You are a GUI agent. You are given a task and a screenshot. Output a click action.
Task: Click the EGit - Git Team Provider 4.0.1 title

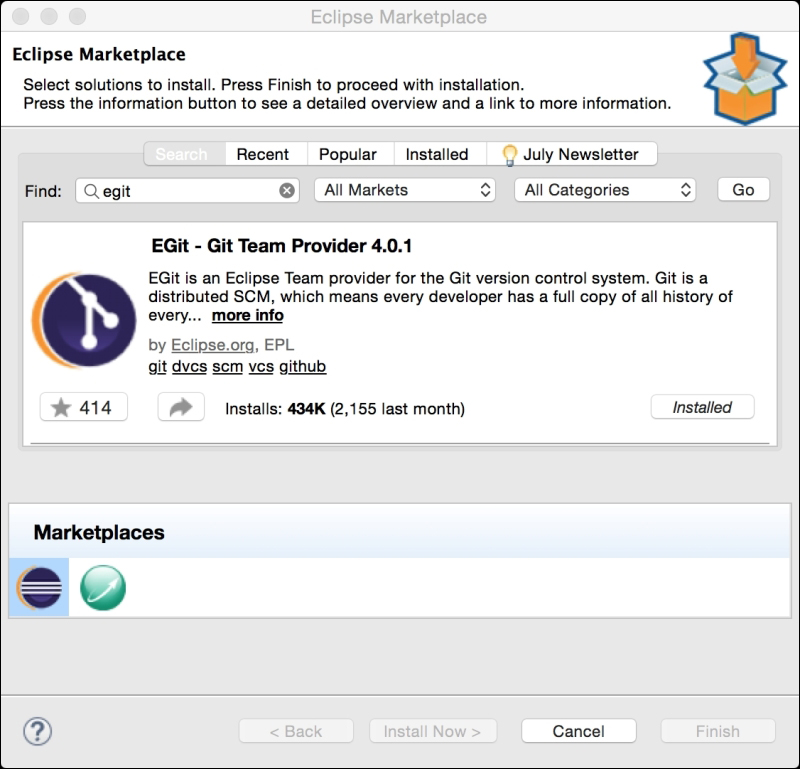click(x=282, y=246)
